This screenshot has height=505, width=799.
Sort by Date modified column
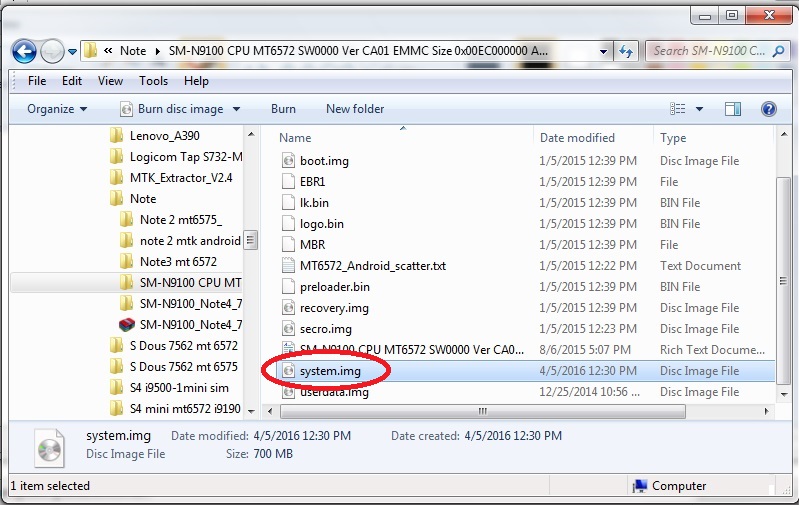pos(577,138)
